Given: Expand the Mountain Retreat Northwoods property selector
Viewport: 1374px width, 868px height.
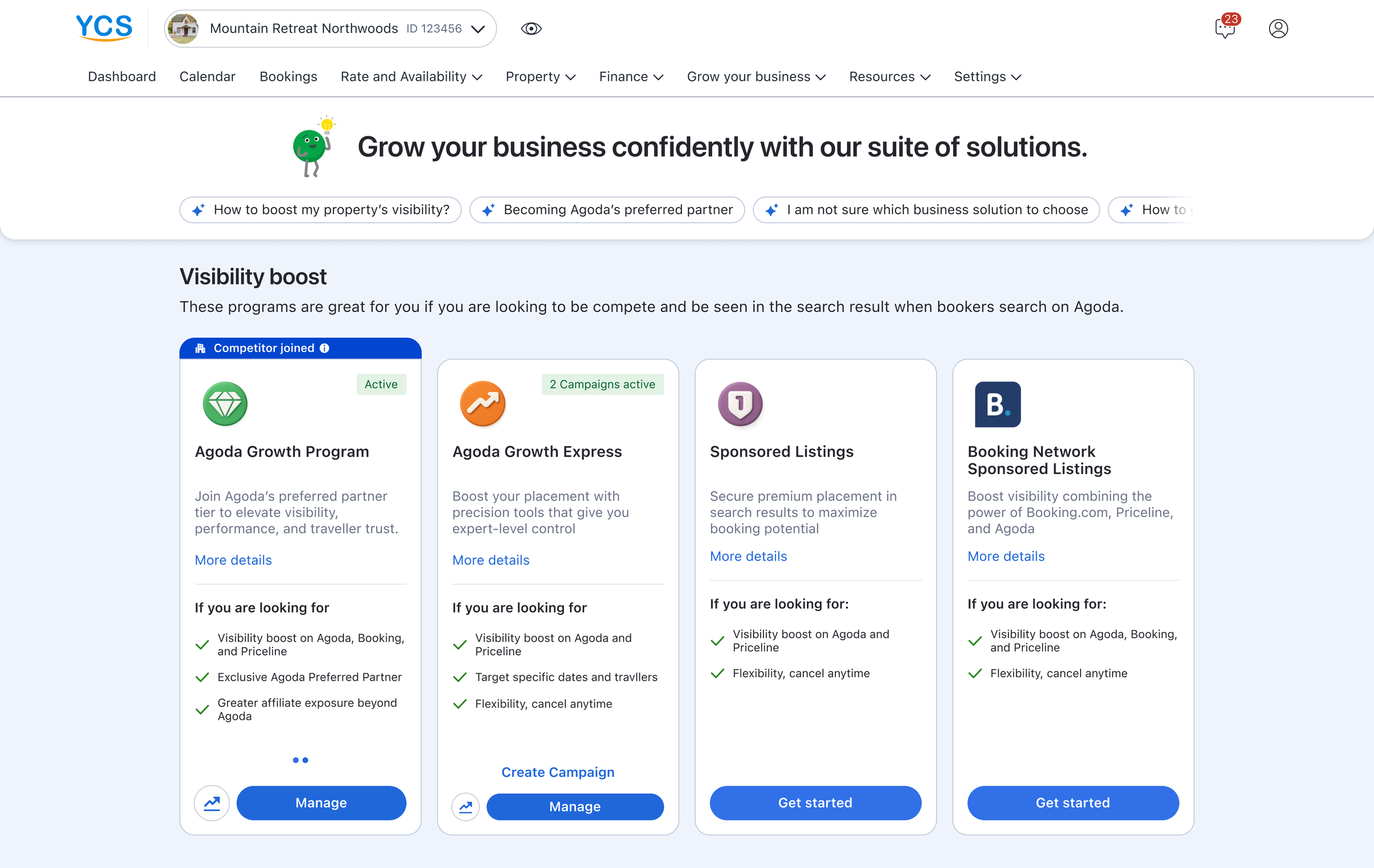Looking at the screenshot, I should pyautogui.click(x=330, y=29).
